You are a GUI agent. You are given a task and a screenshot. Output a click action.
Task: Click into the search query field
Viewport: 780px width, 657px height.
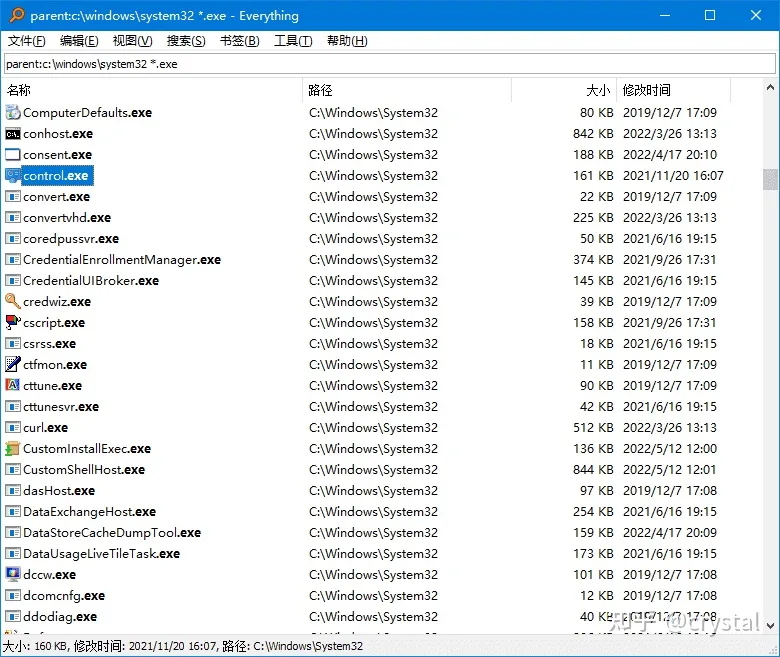(x=390, y=64)
